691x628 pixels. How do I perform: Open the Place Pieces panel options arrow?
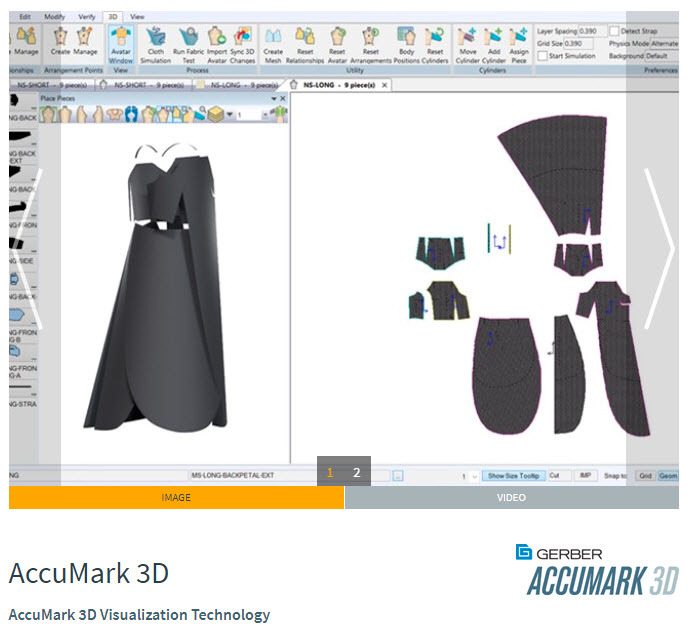tap(274, 98)
